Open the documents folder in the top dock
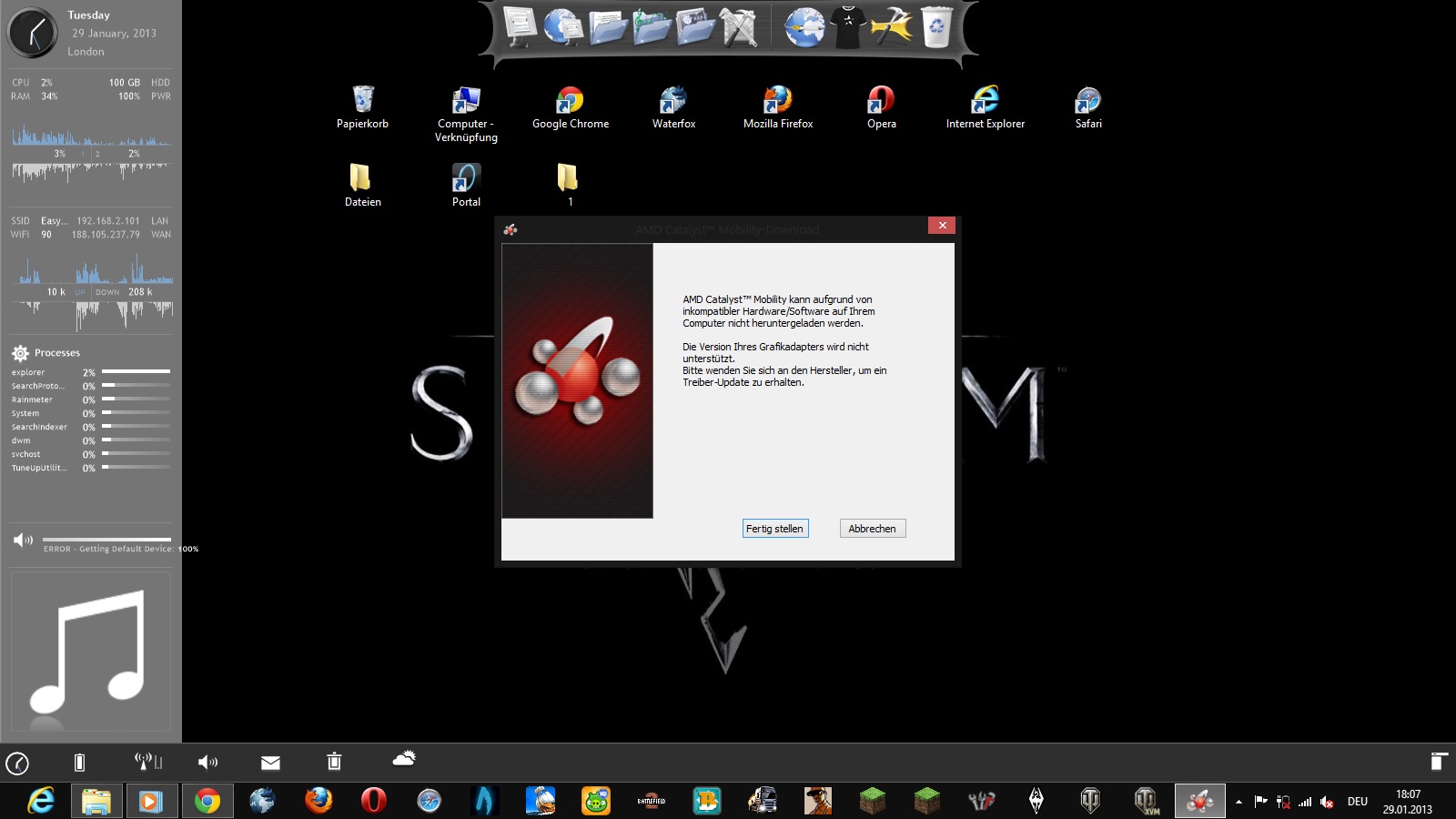 607,26
